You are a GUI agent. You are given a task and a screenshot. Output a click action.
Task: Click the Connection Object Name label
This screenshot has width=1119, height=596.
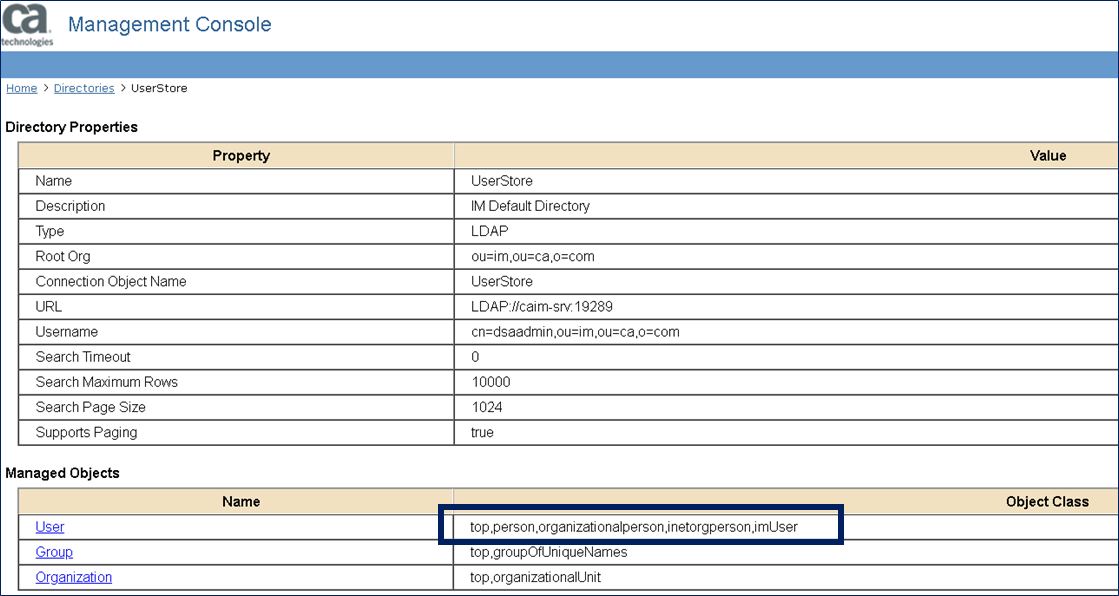coord(111,281)
